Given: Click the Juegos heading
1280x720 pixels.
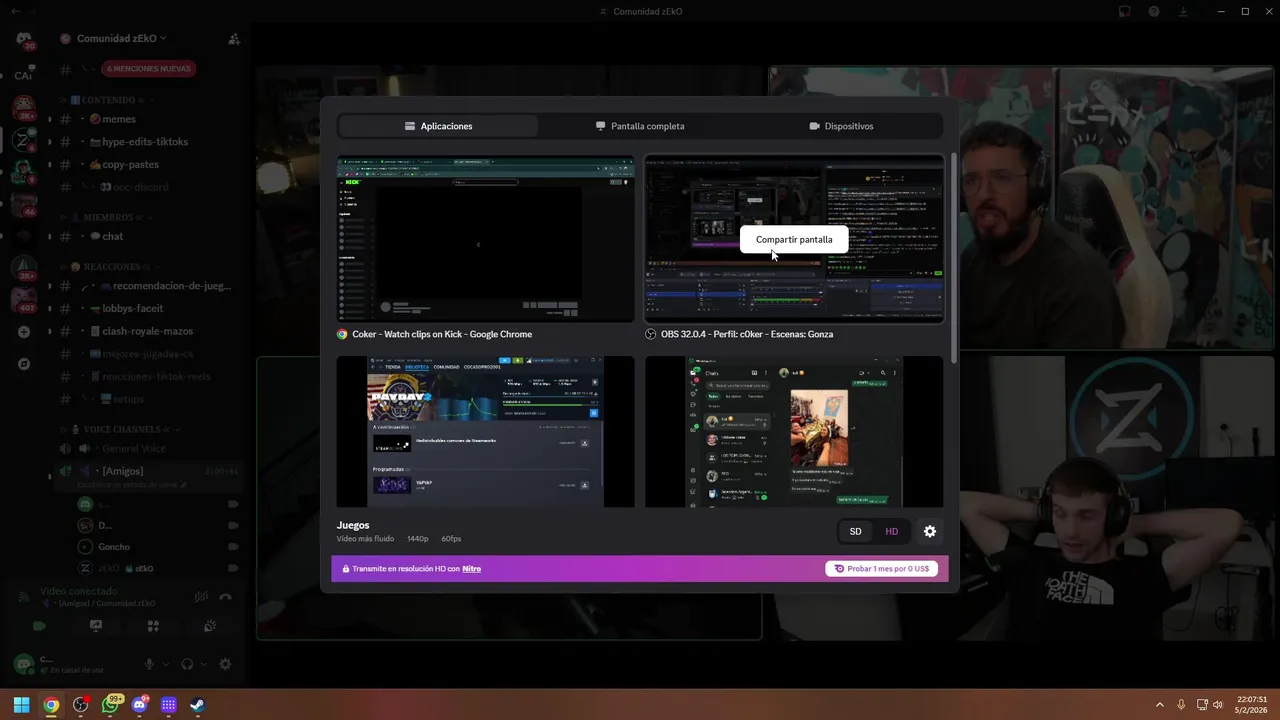Looking at the screenshot, I should [353, 525].
